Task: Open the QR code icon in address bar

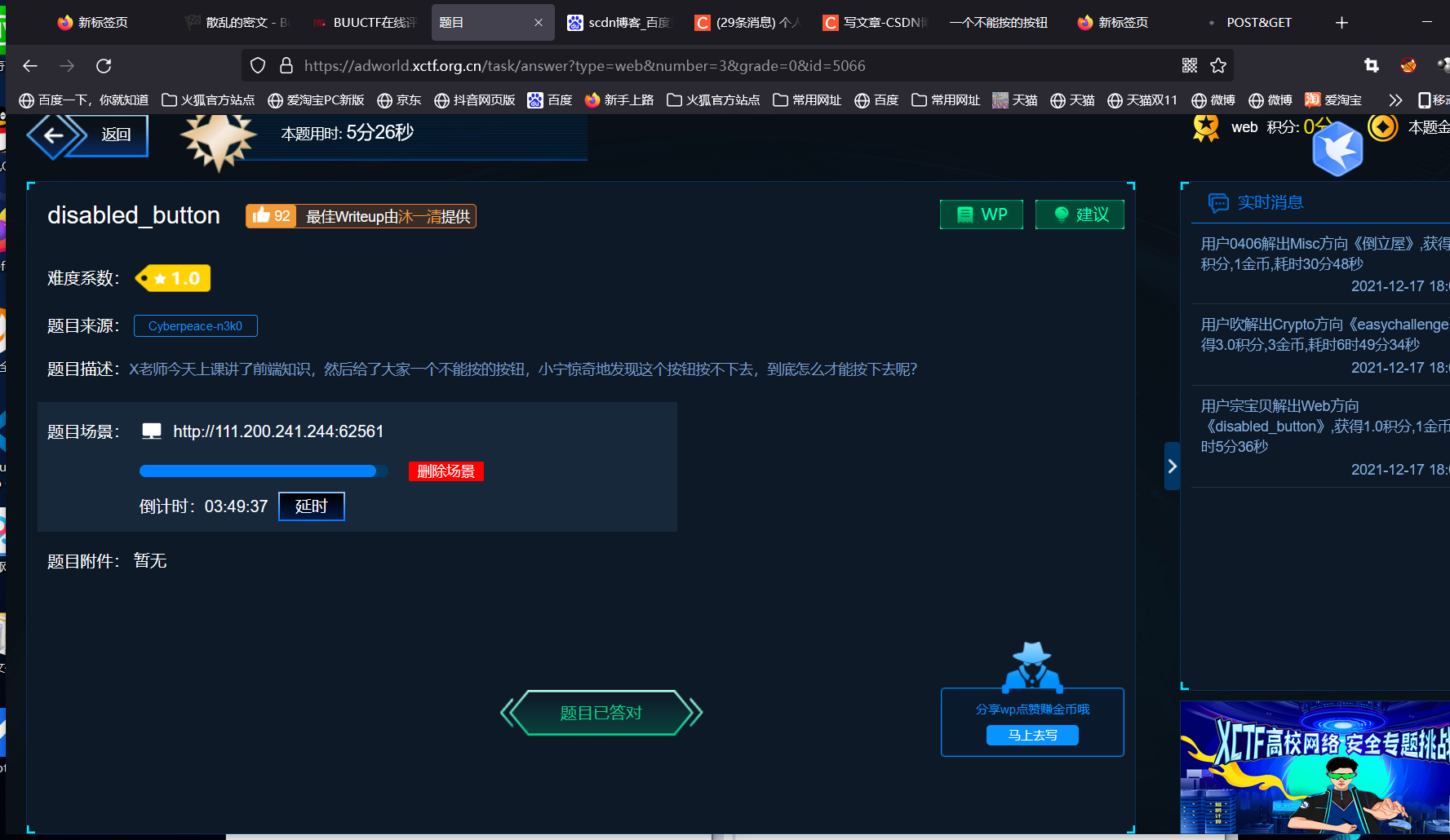Action: point(1189,65)
